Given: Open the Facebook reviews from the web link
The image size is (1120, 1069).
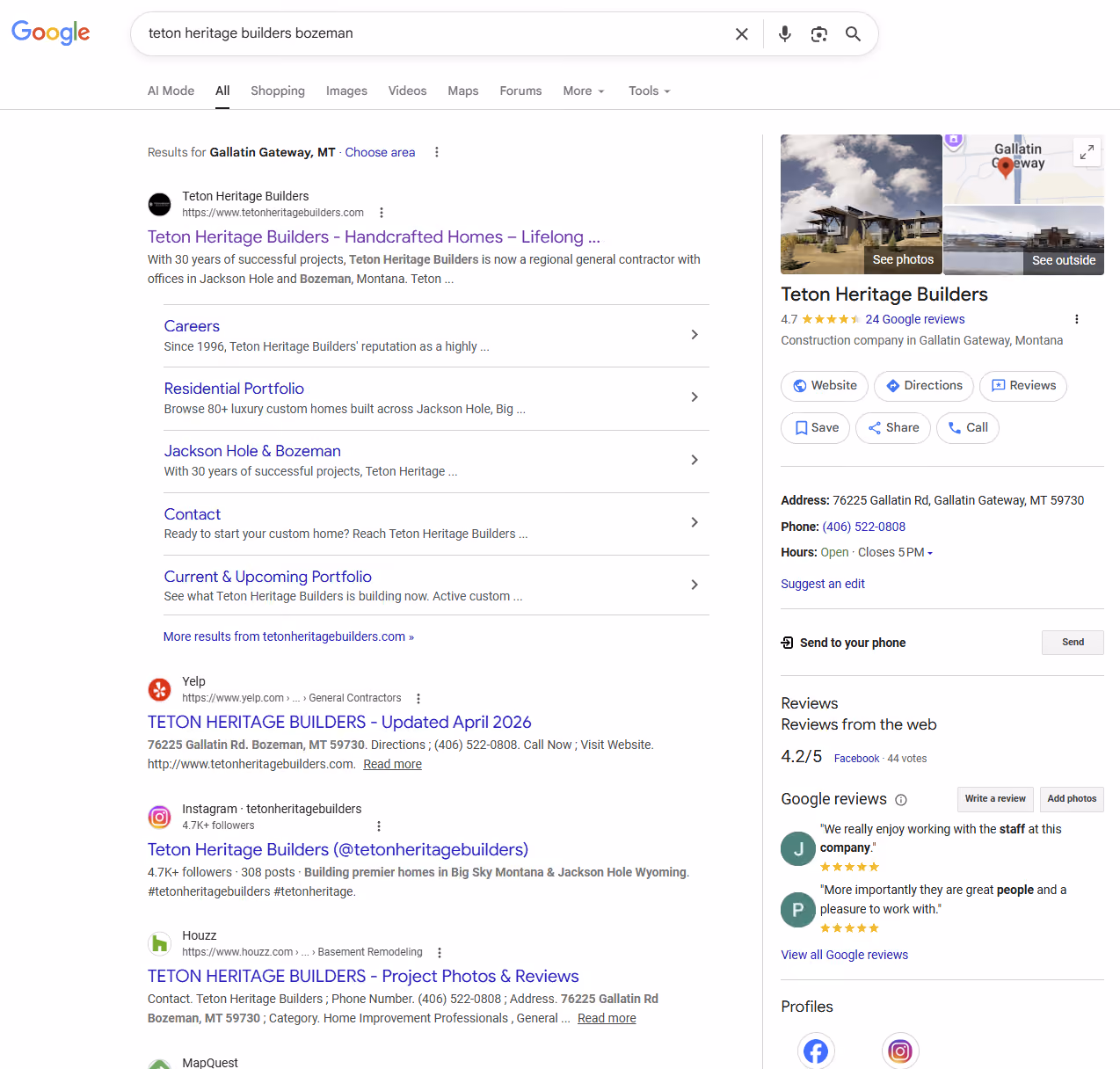Looking at the screenshot, I should coord(856,759).
